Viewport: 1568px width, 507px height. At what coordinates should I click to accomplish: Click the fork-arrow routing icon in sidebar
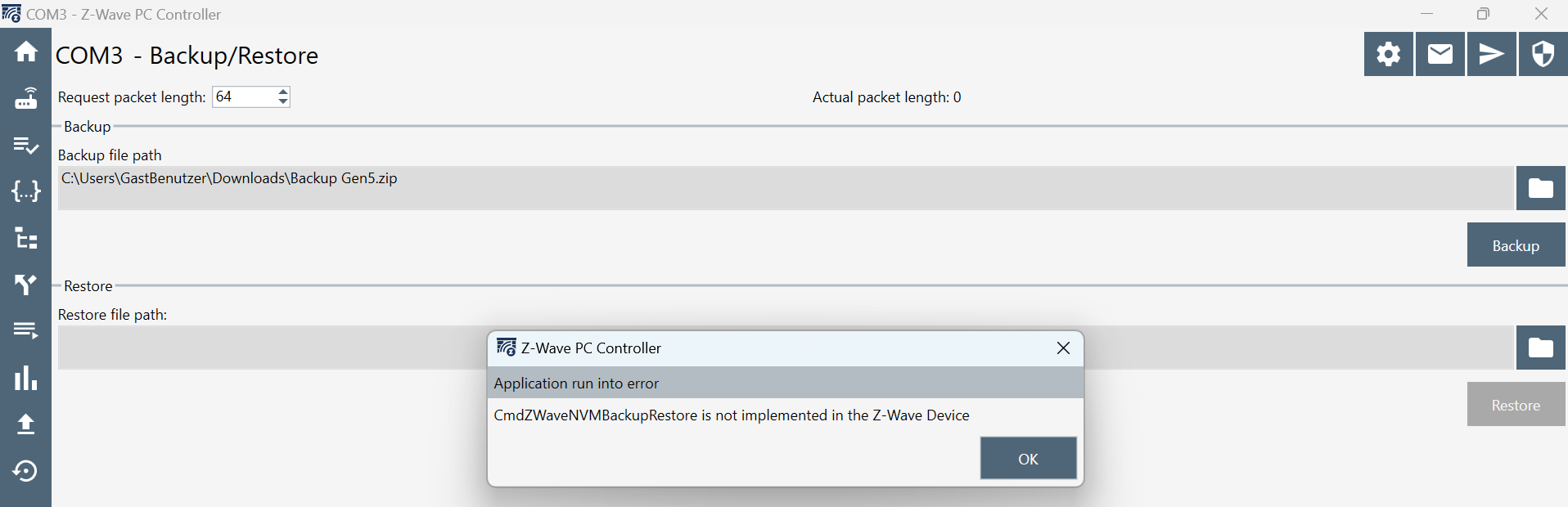click(25, 285)
